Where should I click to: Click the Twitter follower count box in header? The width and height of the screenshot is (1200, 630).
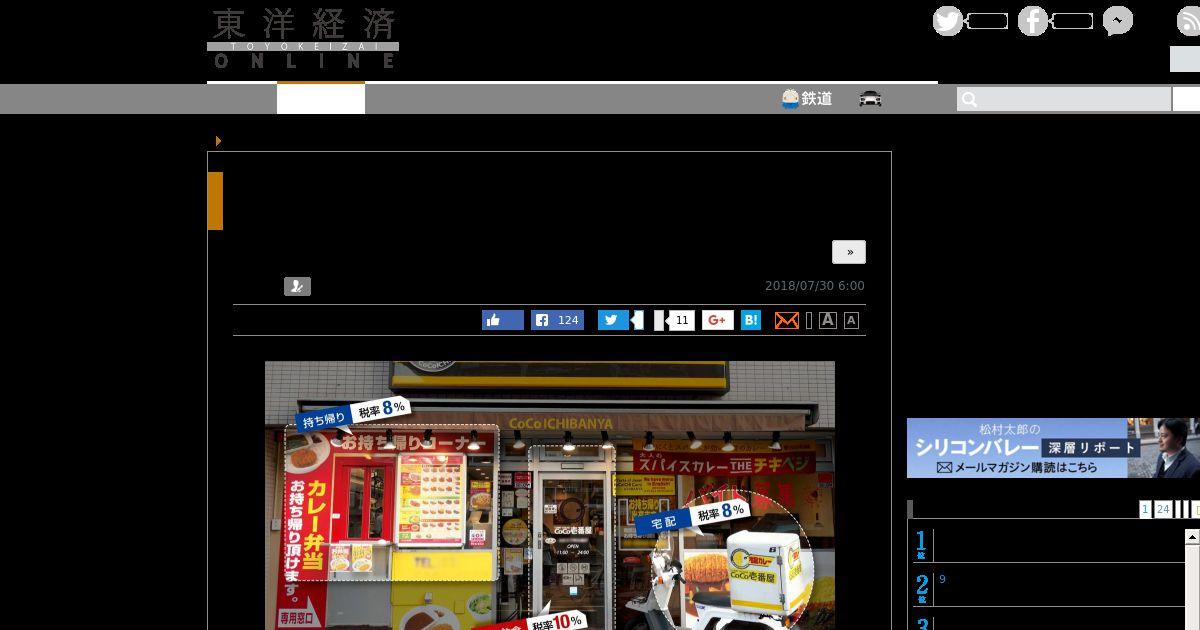987,21
